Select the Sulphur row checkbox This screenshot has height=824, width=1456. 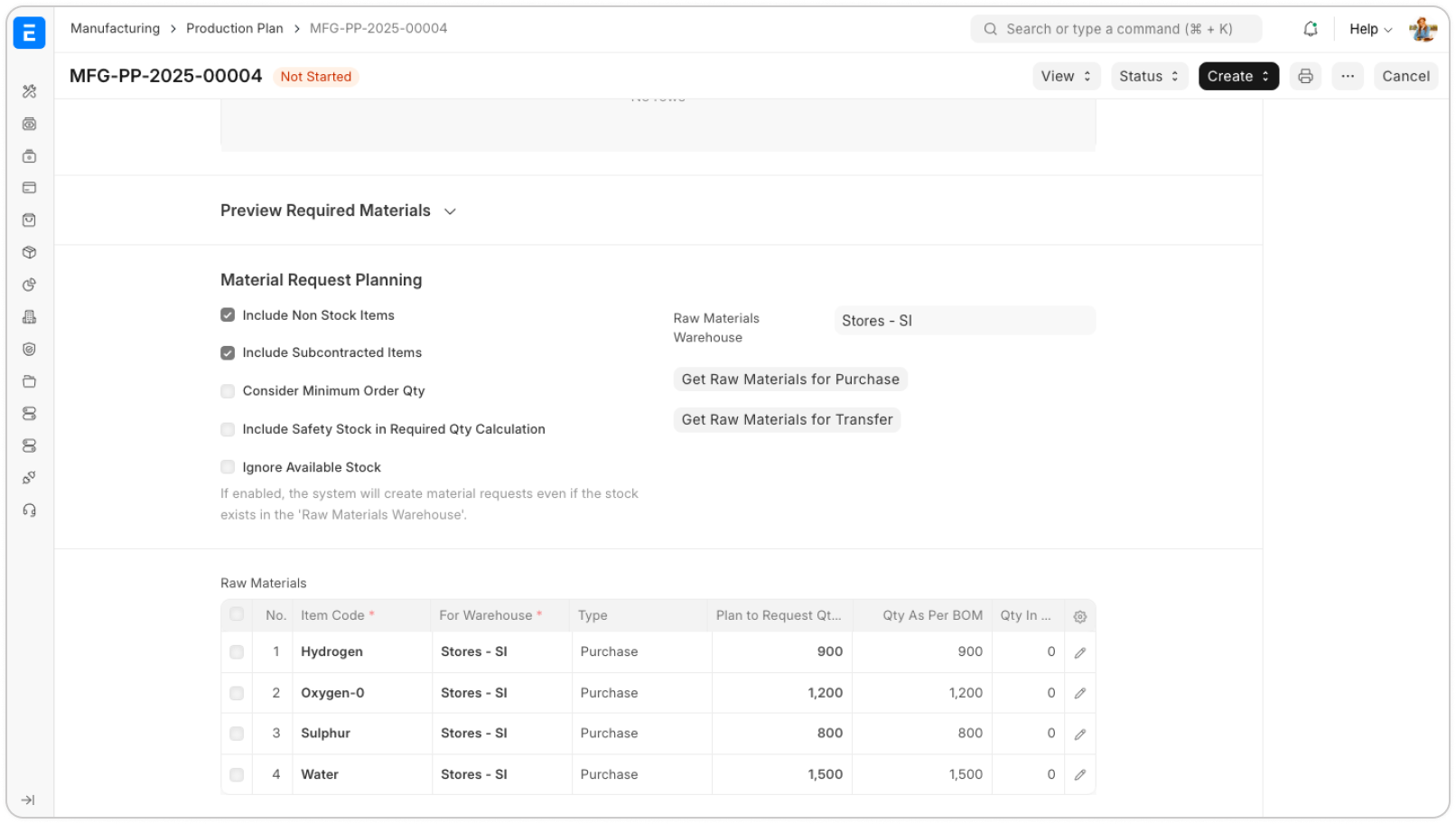pos(237,734)
